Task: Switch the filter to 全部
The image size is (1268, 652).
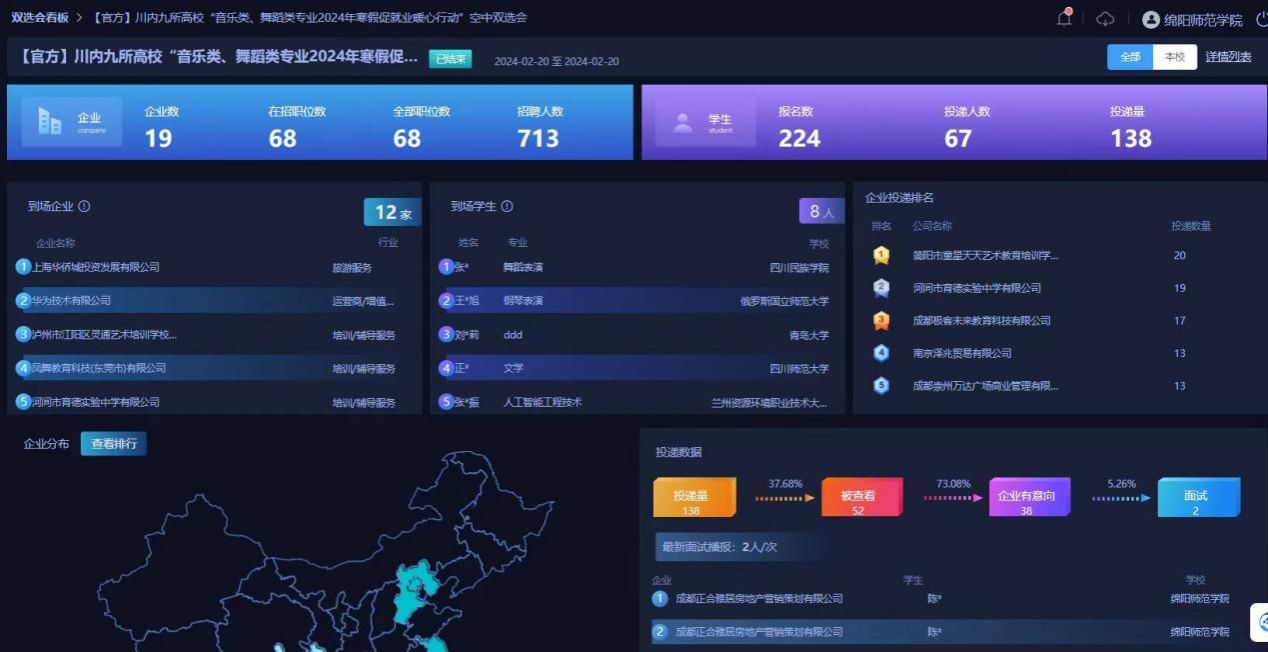Action: 1130,57
